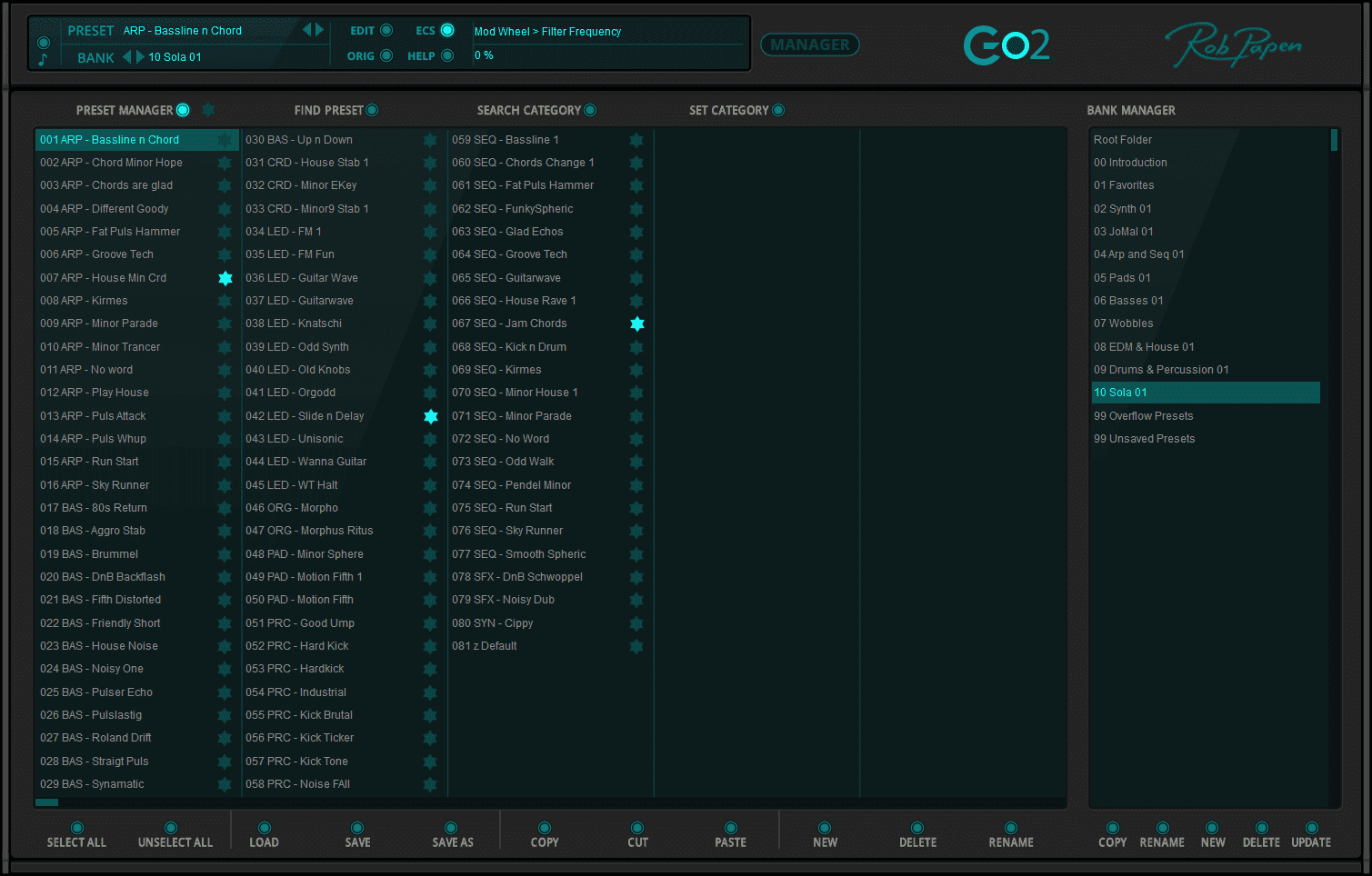The width and height of the screenshot is (1372, 876).
Task: Go to next bank with right arrow
Action: [139, 56]
